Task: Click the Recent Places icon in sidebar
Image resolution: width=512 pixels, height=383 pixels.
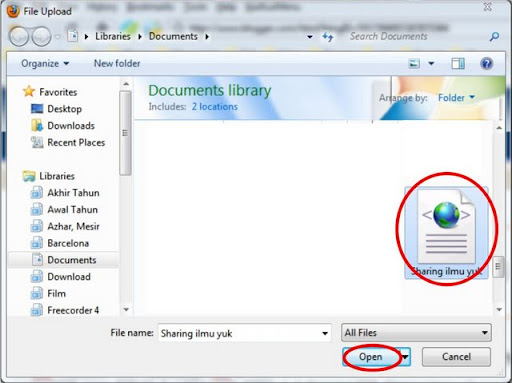Action: pos(37,142)
